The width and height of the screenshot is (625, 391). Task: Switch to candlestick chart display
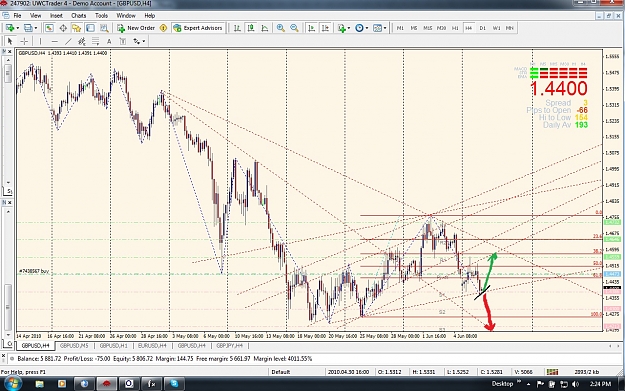[x=251, y=28]
